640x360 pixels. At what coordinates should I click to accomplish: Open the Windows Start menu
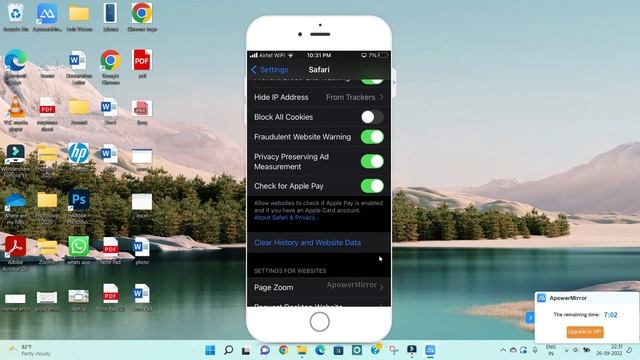[x=210, y=350]
